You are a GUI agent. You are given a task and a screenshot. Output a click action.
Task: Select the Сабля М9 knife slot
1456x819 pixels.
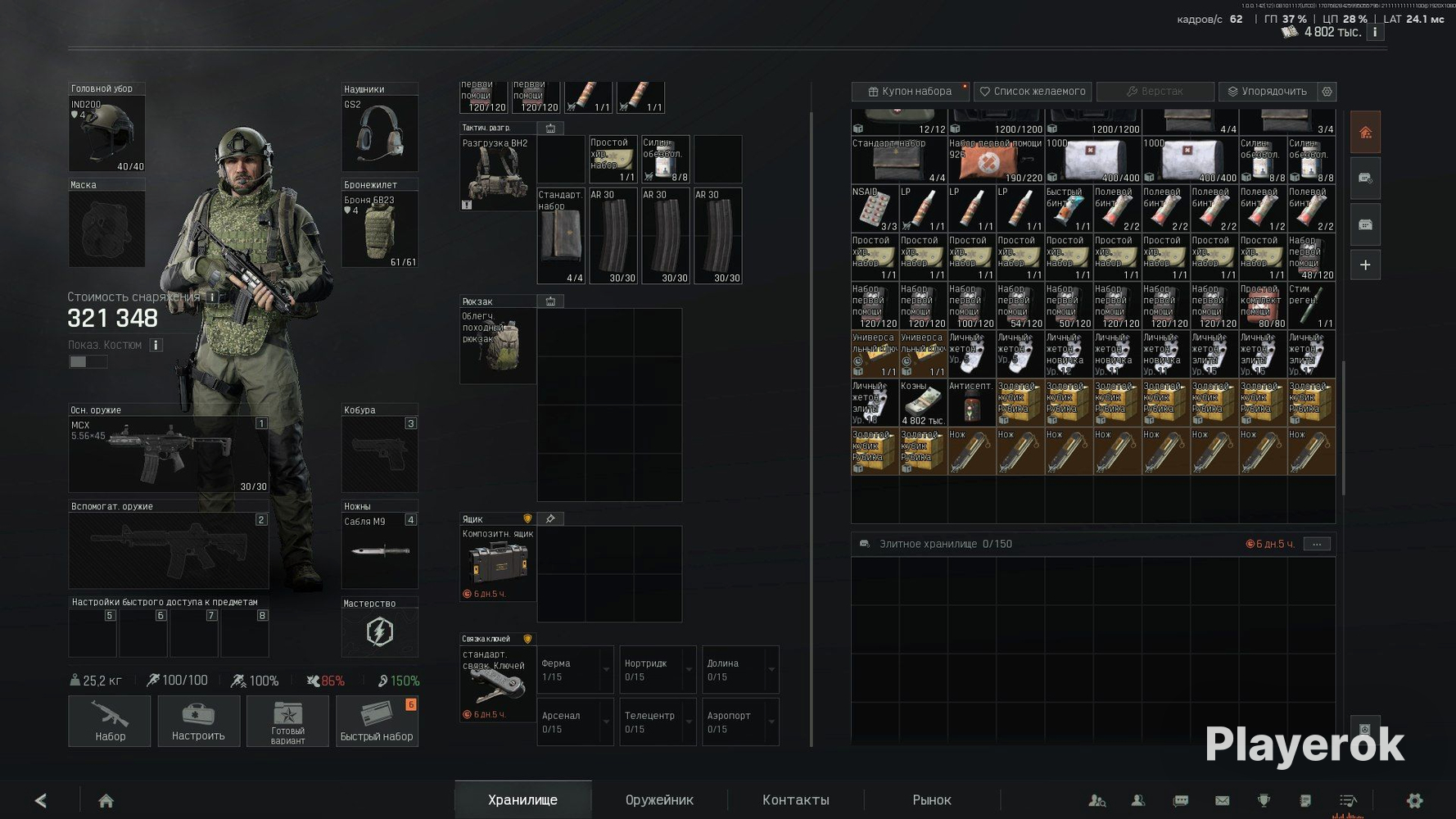pos(380,550)
